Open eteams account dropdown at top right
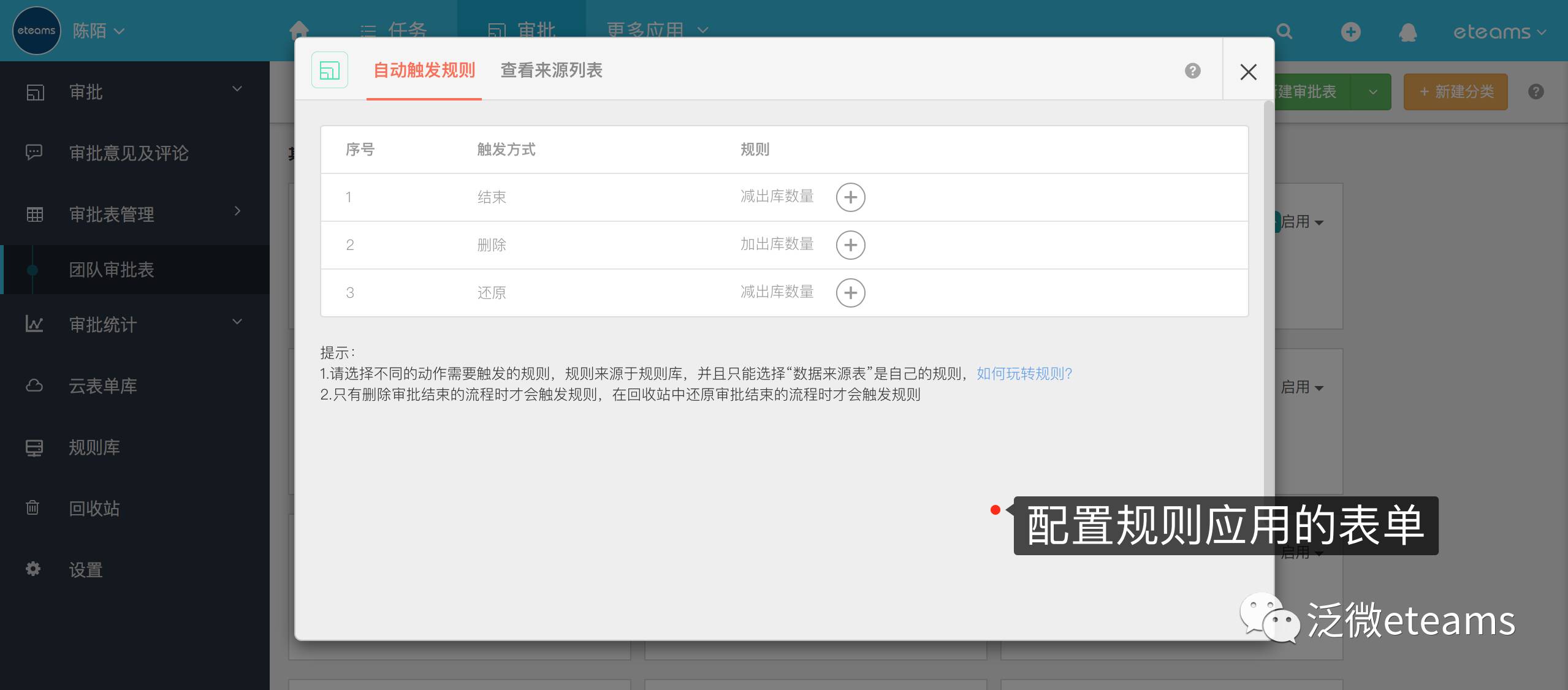Screen dimensions: 1568x690 (x=1499, y=32)
